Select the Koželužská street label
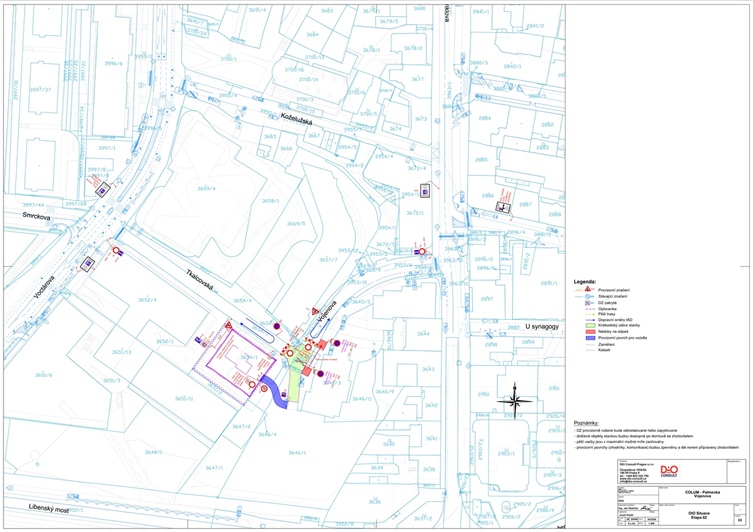 coord(297,120)
